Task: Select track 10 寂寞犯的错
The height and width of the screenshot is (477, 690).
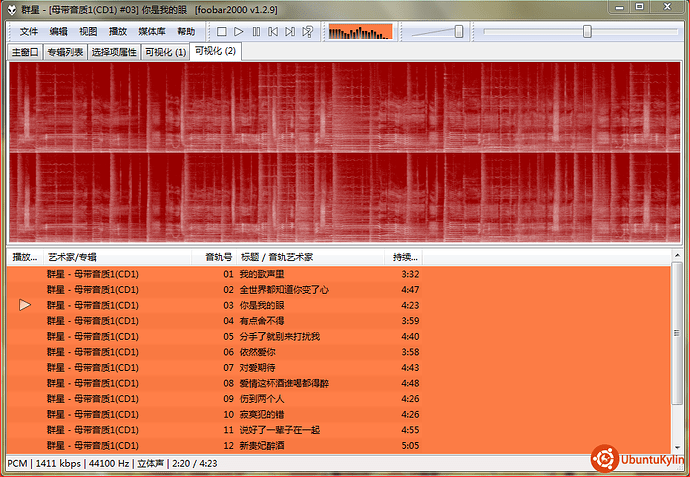Action: click(338, 415)
